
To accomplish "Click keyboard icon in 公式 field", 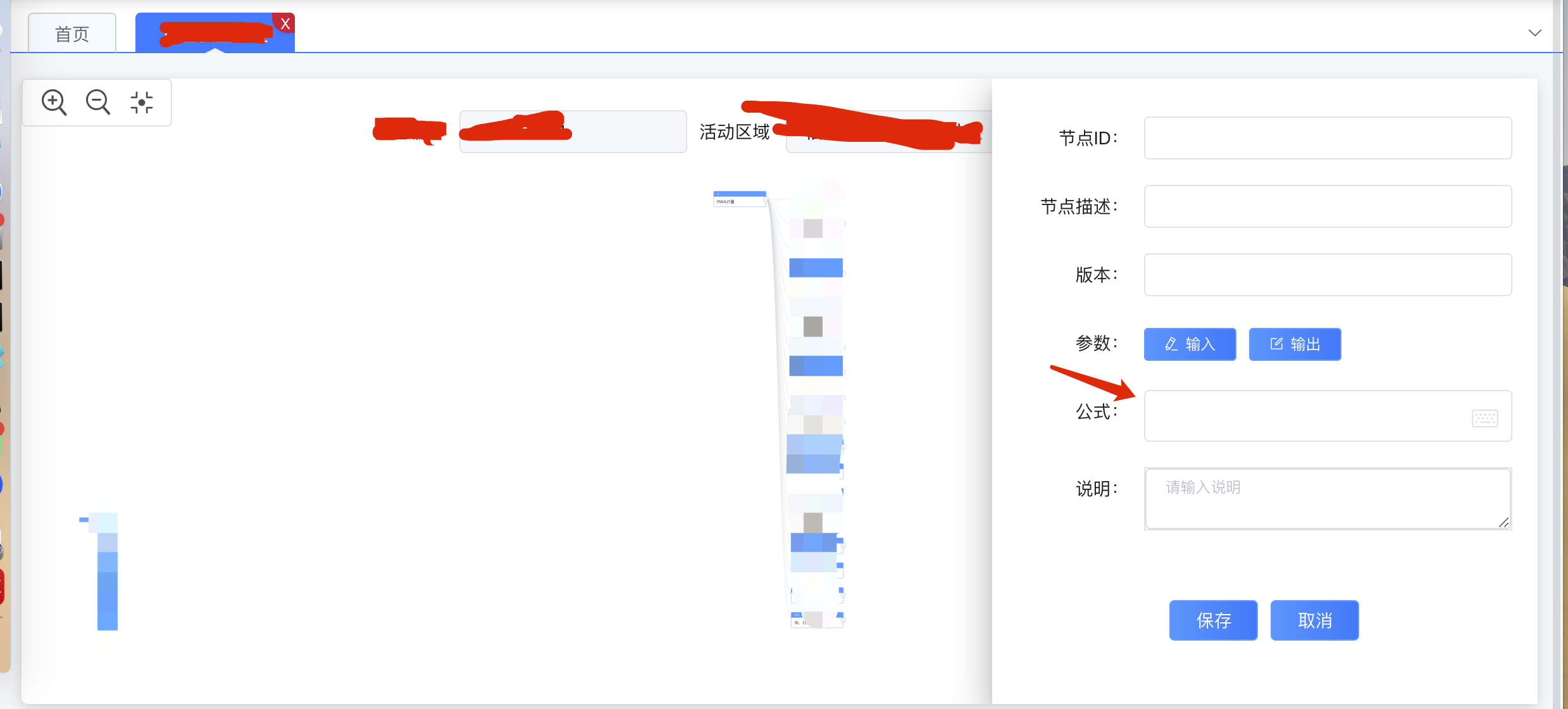I will (1484, 418).
